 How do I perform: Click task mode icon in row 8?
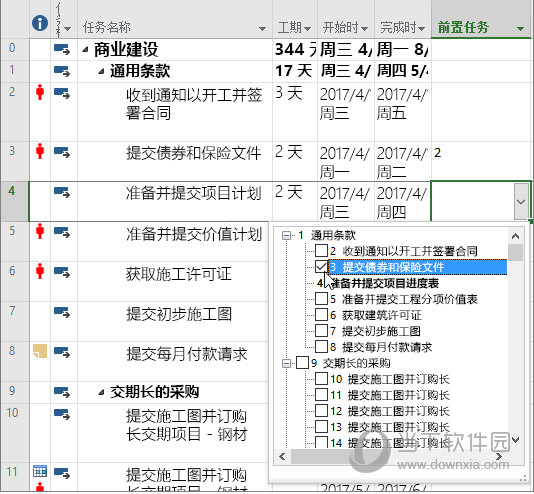coord(62,352)
